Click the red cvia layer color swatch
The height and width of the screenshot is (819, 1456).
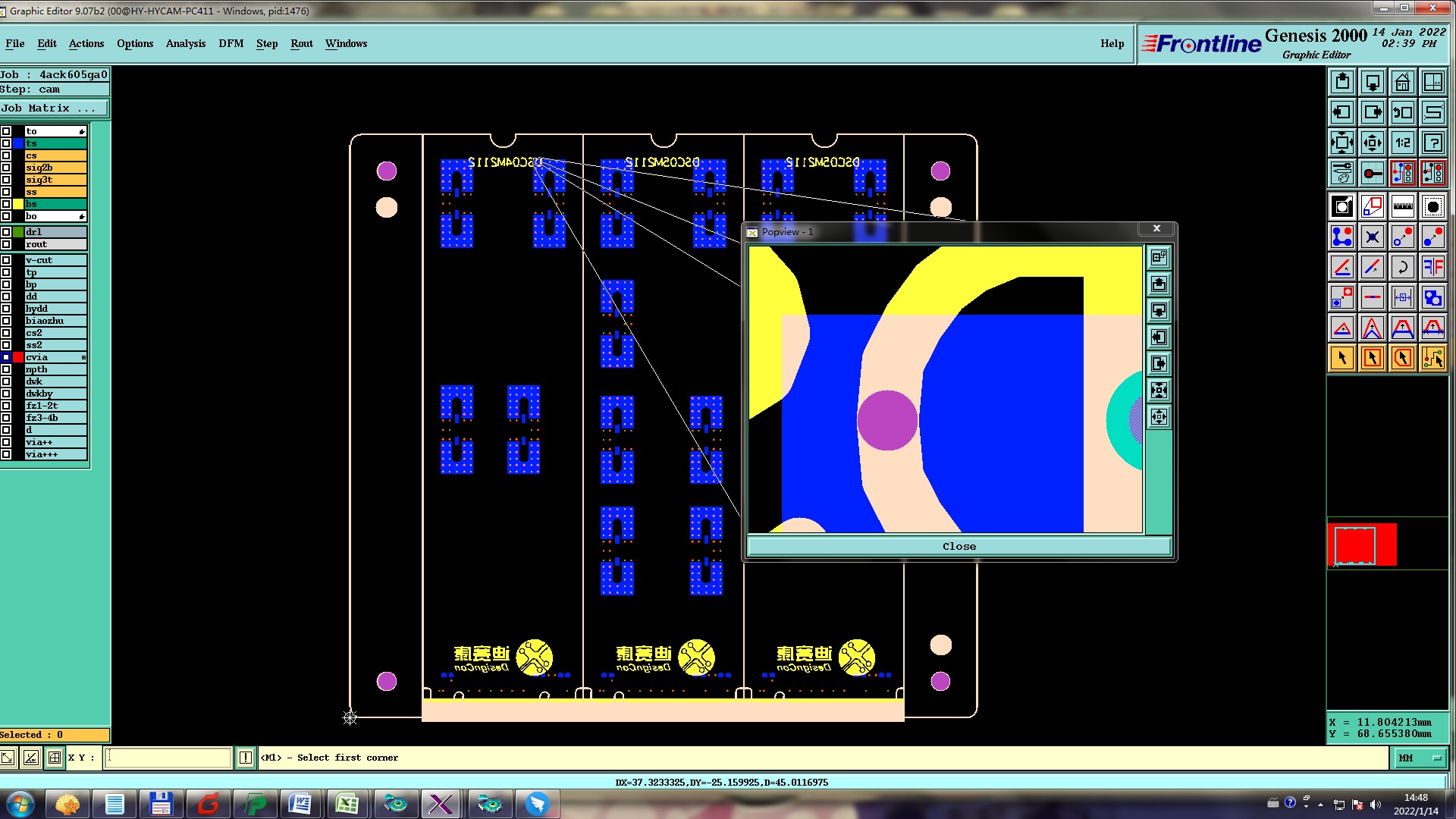click(x=18, y=357)
